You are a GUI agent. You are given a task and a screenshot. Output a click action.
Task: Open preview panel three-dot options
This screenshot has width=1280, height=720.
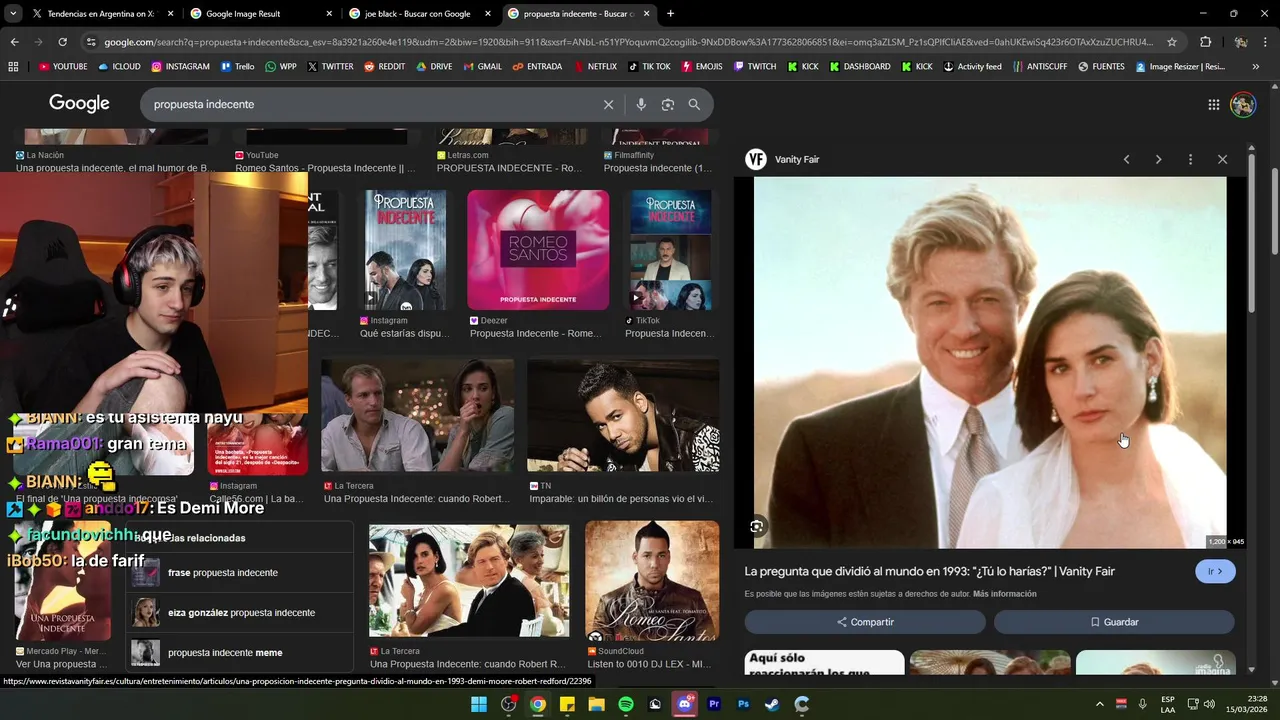[x=1190, y=159]
